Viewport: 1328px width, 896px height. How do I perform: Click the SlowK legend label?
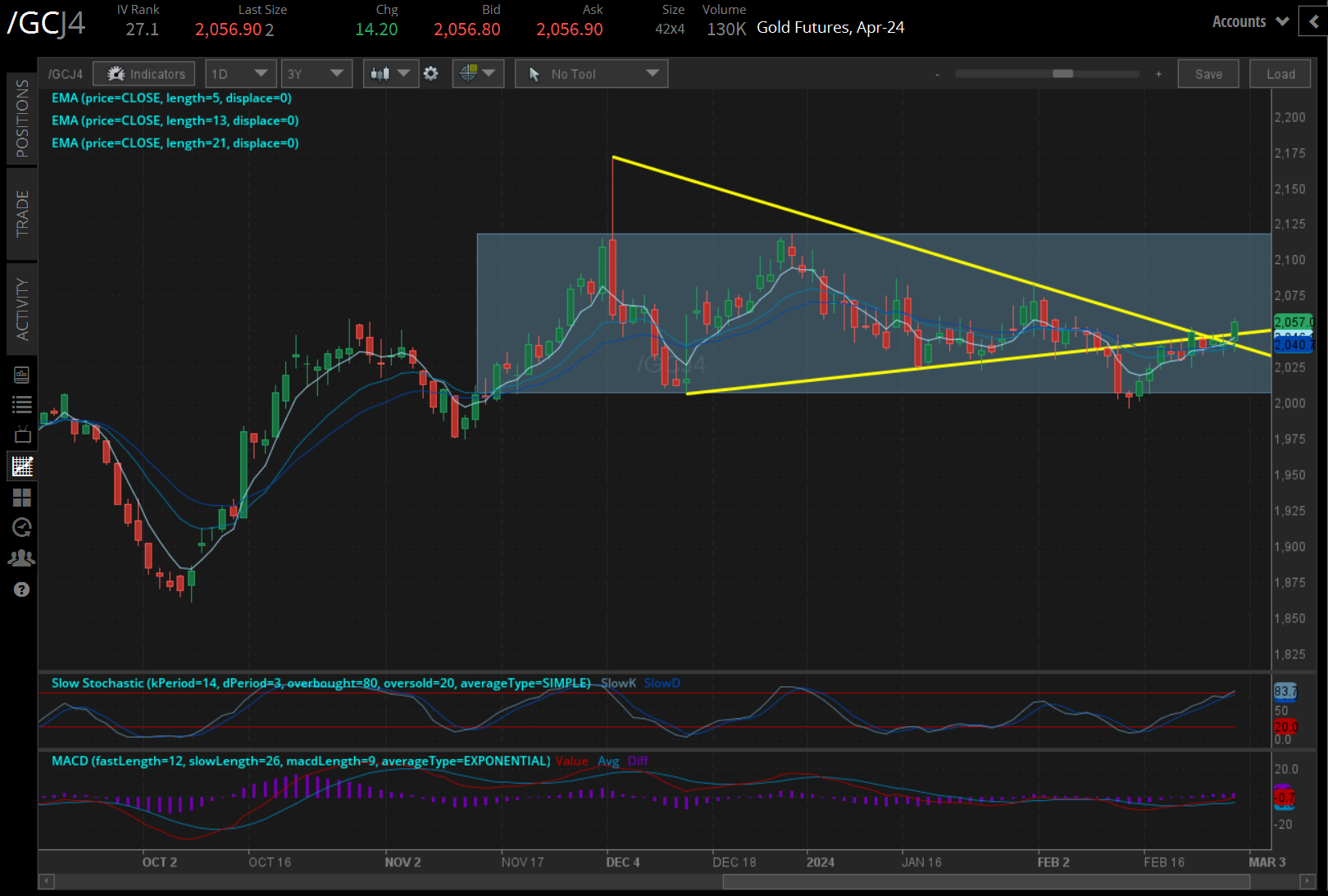pyautogui.click(x=618, y=683)
